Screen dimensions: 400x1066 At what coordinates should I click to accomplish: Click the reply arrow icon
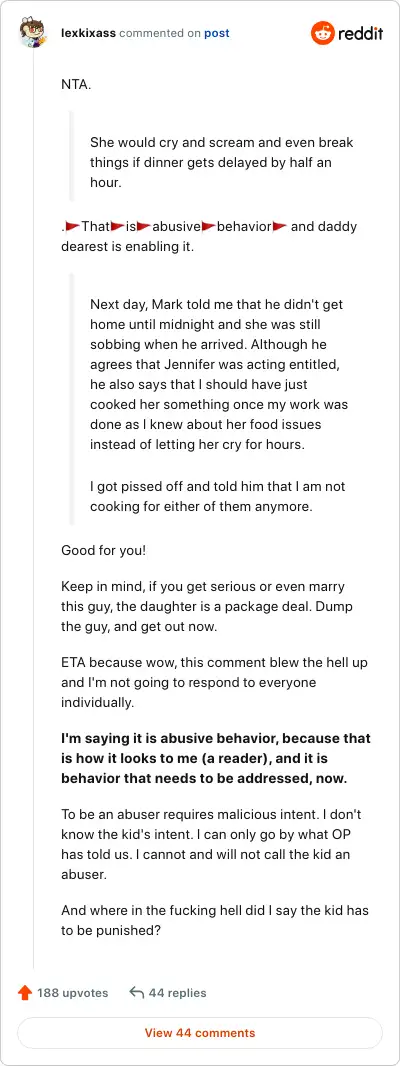(x=137, y=993)
